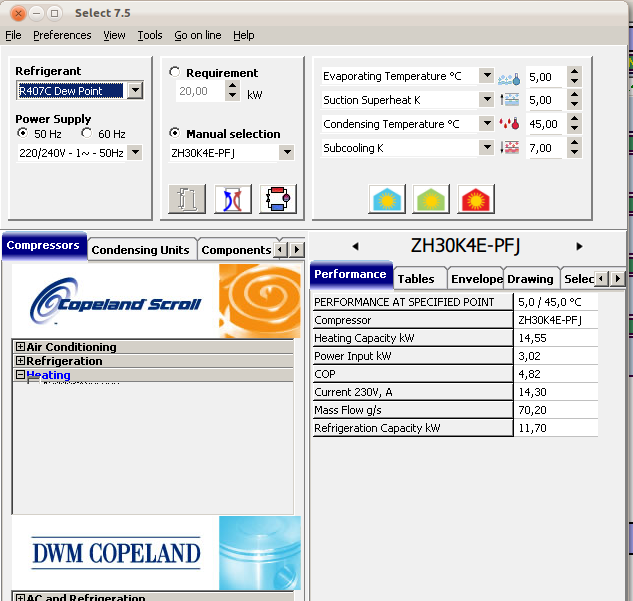633x601 pixels.
Task: Open the ZH30K4E-PFJ model dropdown
Action: coord(286,153)
